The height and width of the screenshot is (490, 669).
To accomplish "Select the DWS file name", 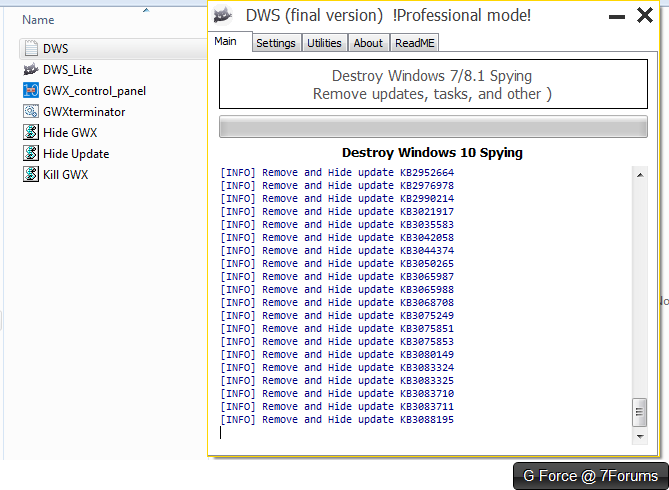I will tap(55, 48).
